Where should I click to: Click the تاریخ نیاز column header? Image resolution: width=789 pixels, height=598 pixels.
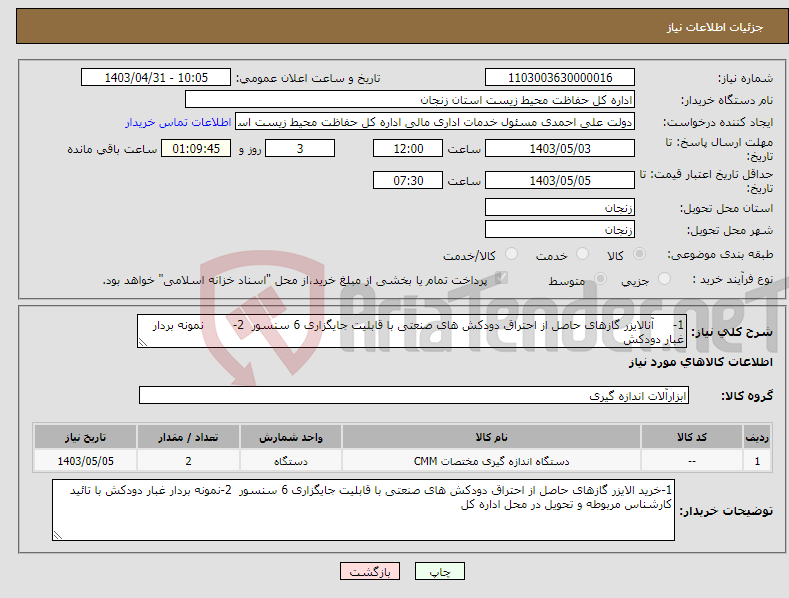click(86, 437)
